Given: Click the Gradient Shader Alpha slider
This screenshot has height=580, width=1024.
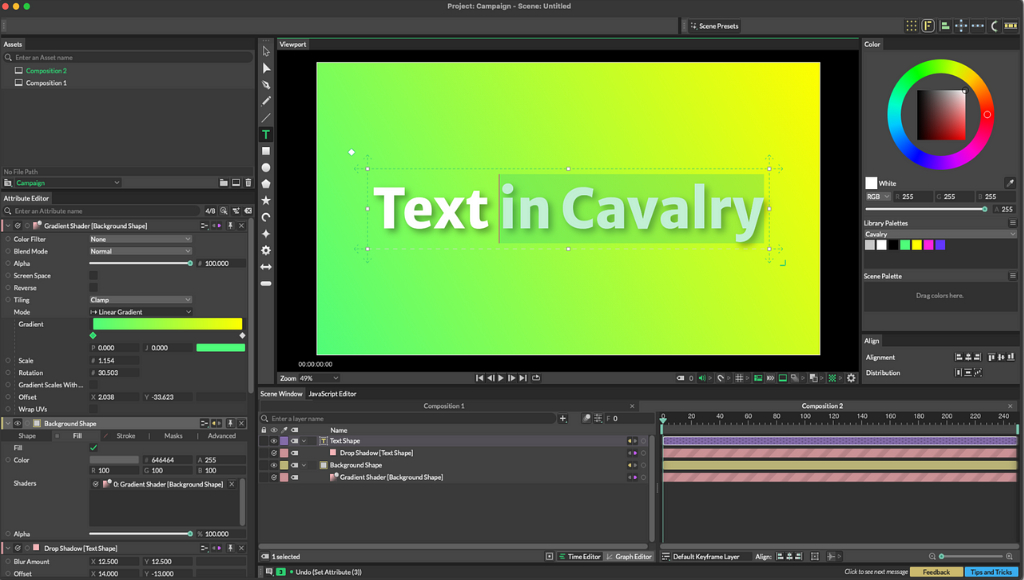Looking at the screenshot, I should [140, 263].
